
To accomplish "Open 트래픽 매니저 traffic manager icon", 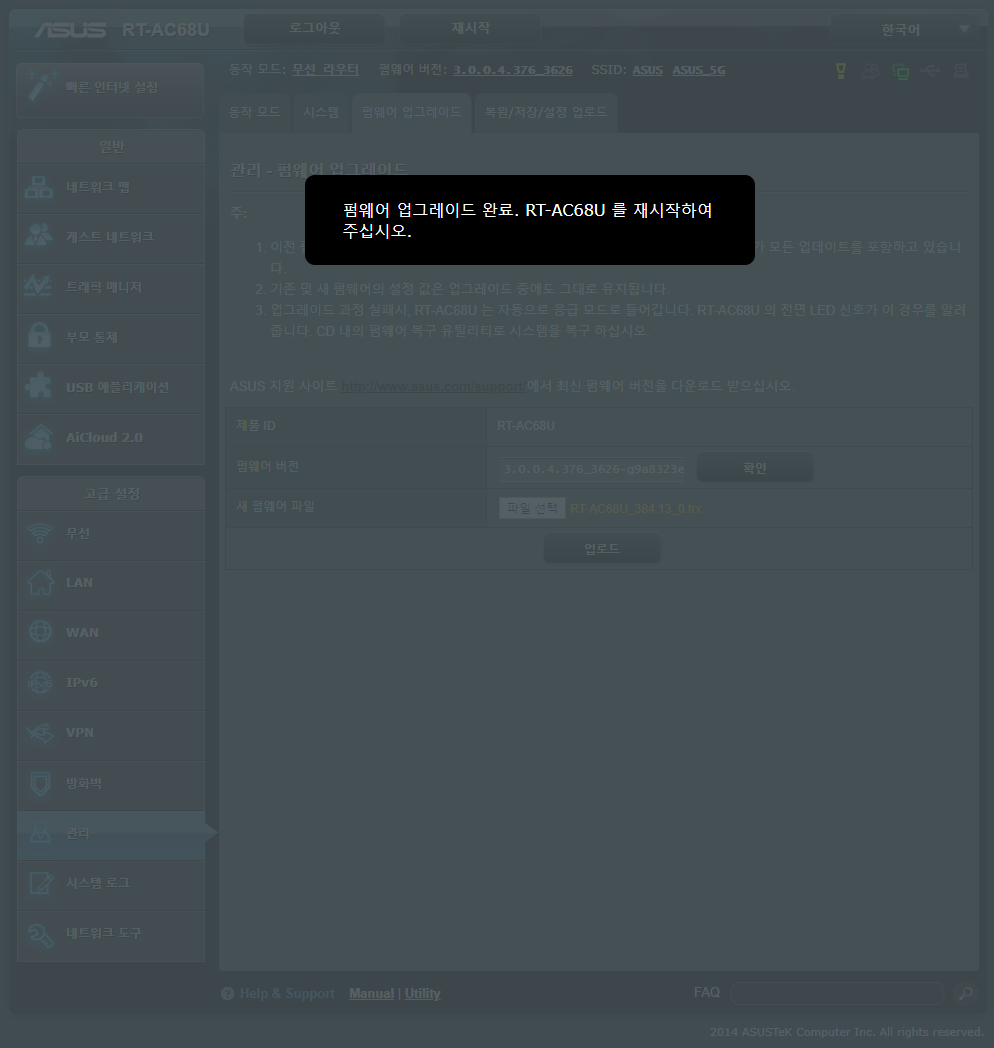I will tap(39, 286).
